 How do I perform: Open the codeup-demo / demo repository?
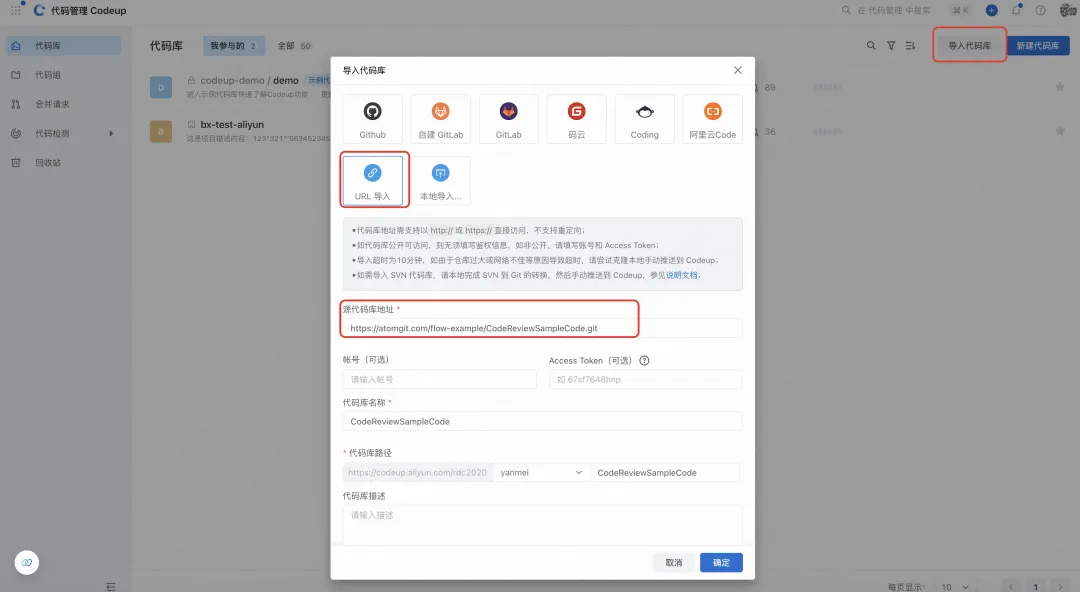(249, 81)
